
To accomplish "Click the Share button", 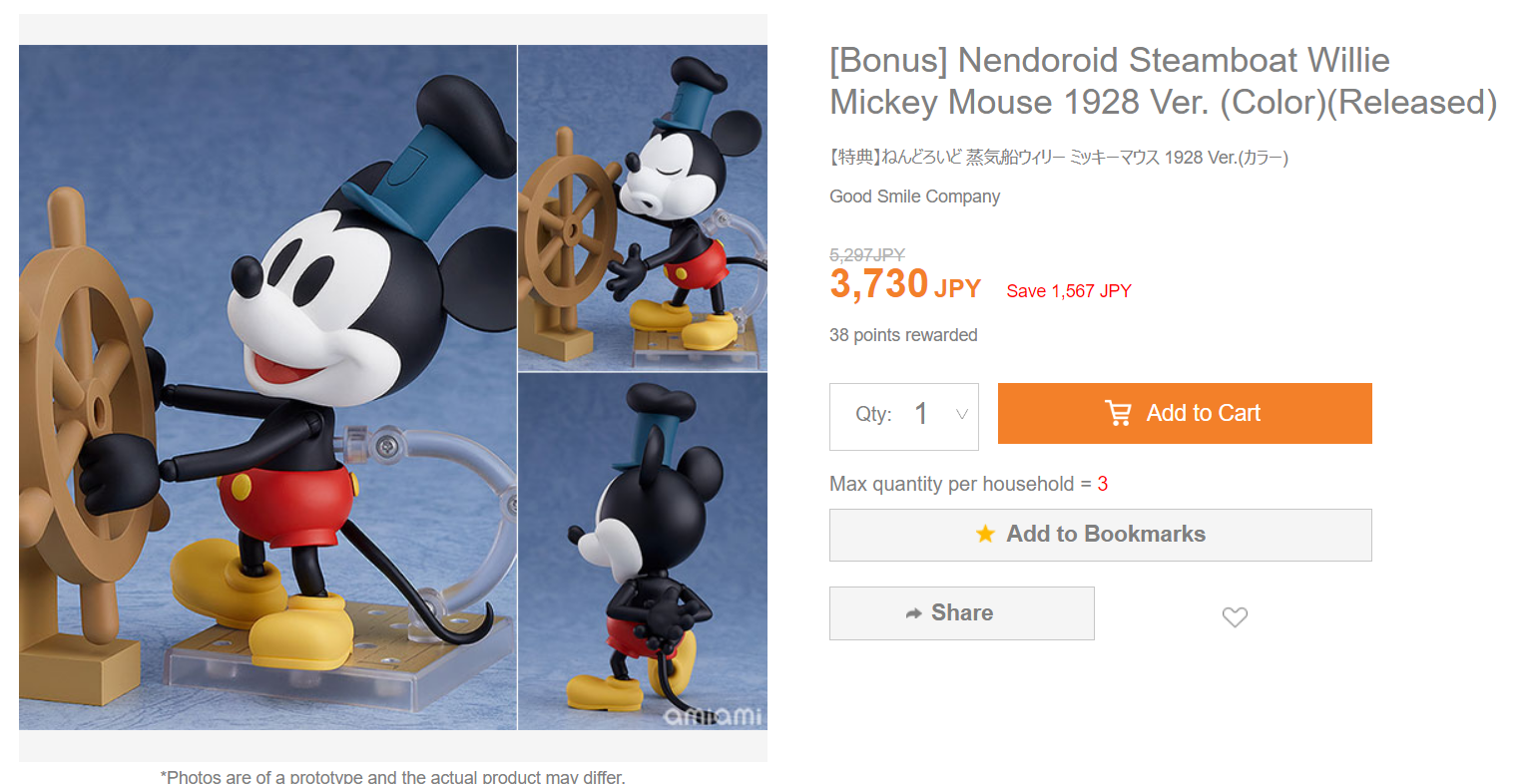I will [x=962, y=613].
